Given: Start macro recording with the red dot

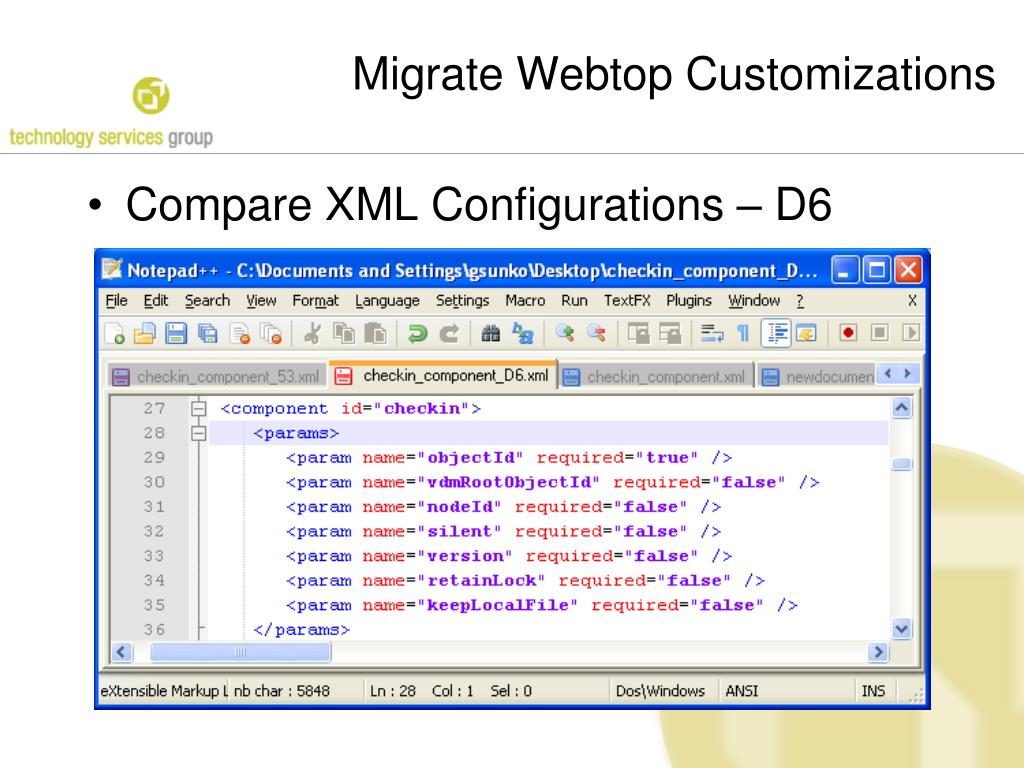Looking at the screenshot, I should [x=848, y=333].
